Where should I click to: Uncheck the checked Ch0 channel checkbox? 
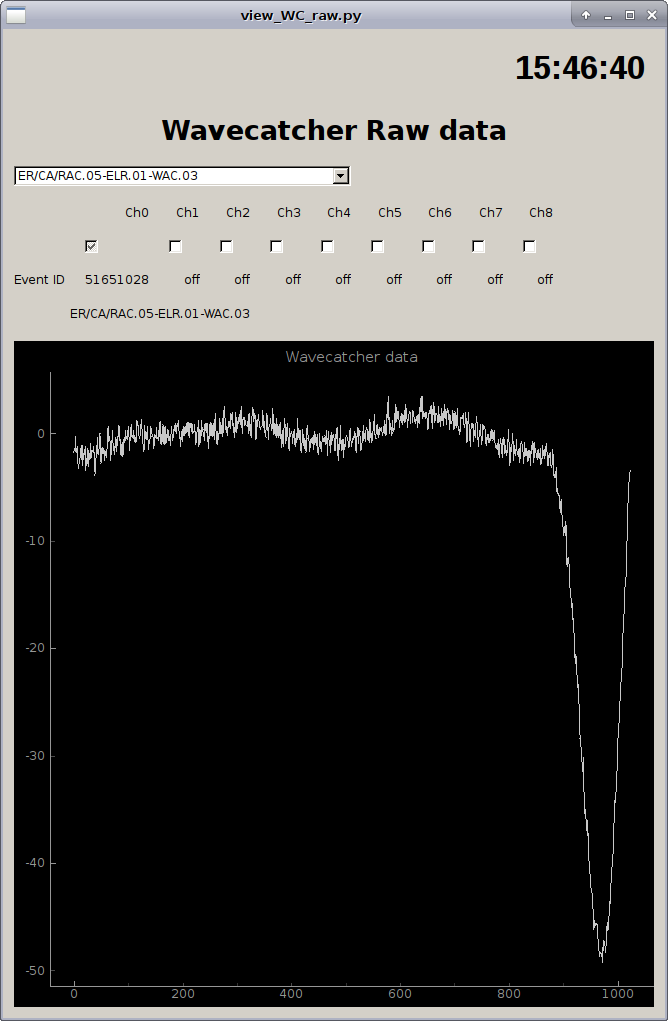(91, 246)
